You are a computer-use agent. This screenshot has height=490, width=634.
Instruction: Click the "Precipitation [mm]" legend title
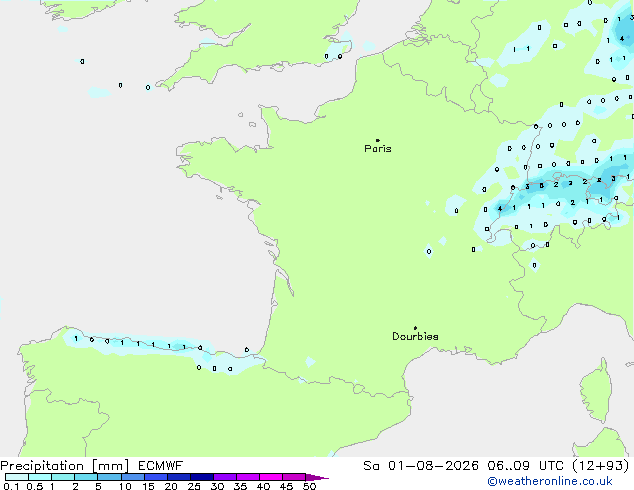click(x=65, y=466)
